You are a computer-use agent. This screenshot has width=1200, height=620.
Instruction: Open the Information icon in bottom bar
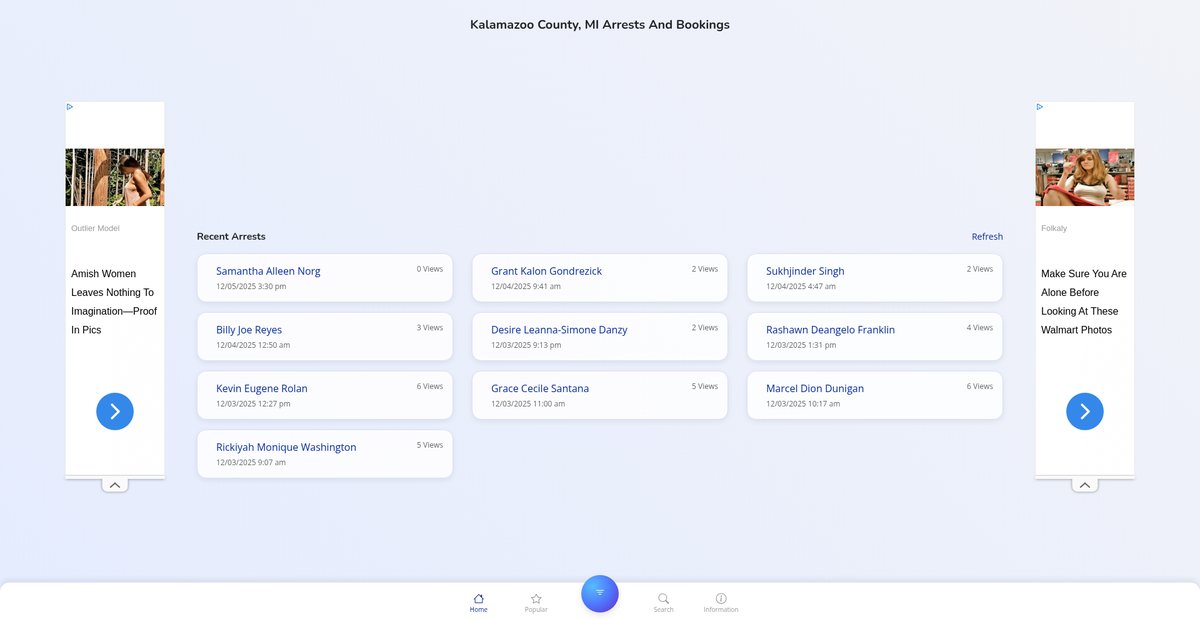click(721, 601)
